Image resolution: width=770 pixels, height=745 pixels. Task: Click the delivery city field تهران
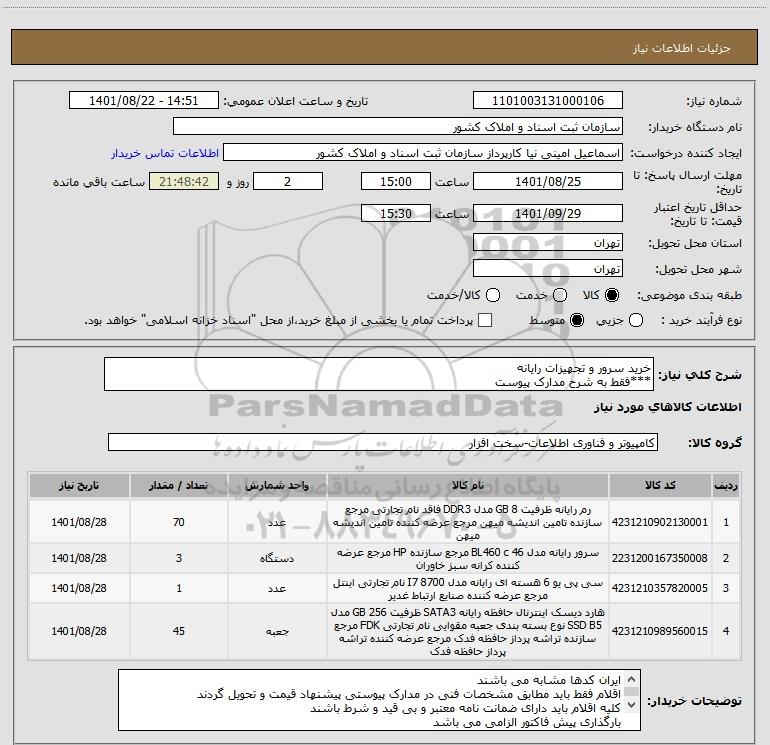pos(548,269)
